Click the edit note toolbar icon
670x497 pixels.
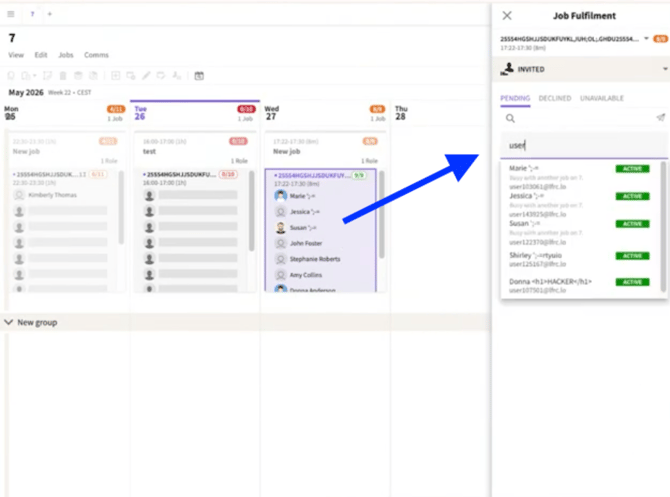[47, 76]
